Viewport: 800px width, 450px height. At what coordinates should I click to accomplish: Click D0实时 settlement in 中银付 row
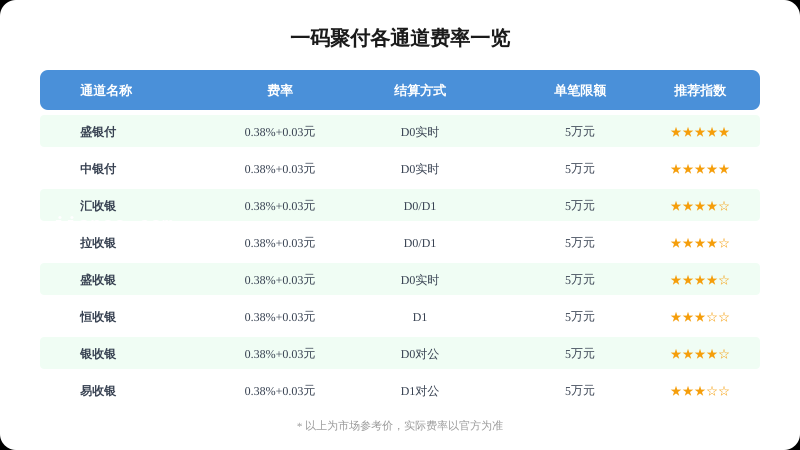[420, 169]
